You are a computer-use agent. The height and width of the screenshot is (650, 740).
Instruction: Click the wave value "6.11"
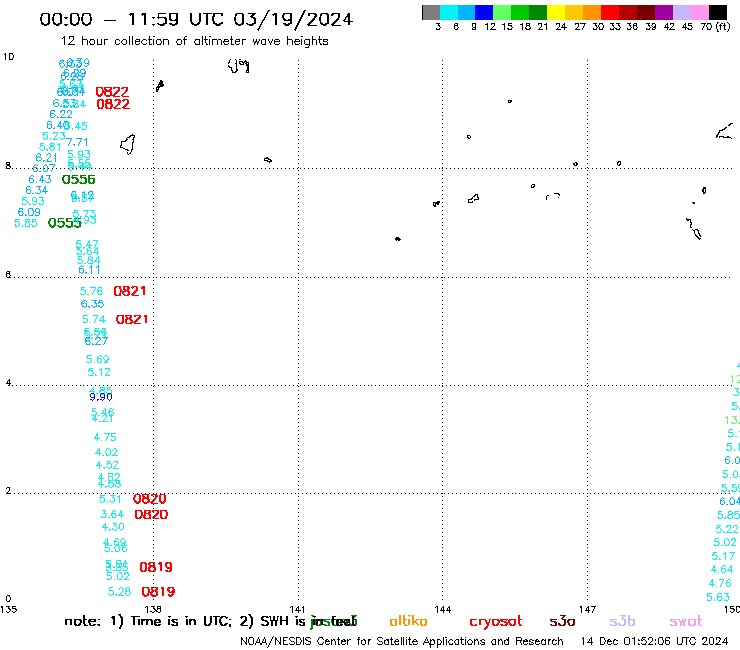coord(89,270)
